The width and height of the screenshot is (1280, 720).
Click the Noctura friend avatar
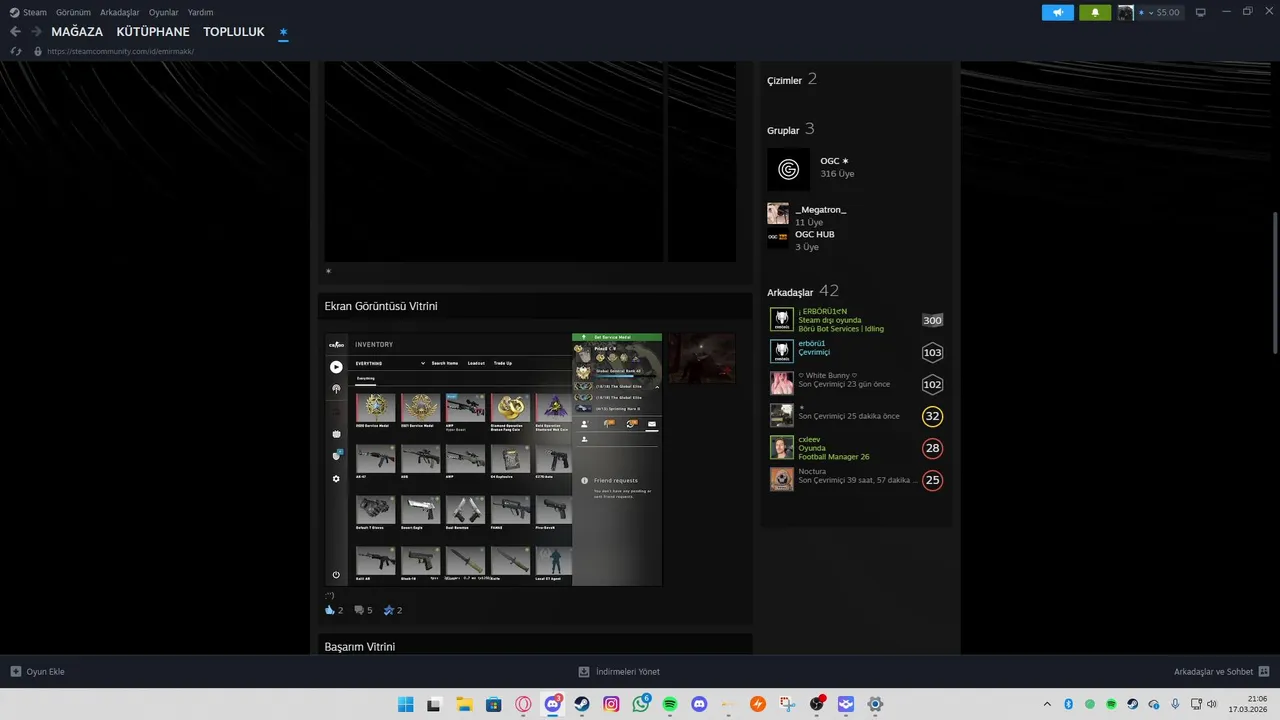(x=782, y=480)
